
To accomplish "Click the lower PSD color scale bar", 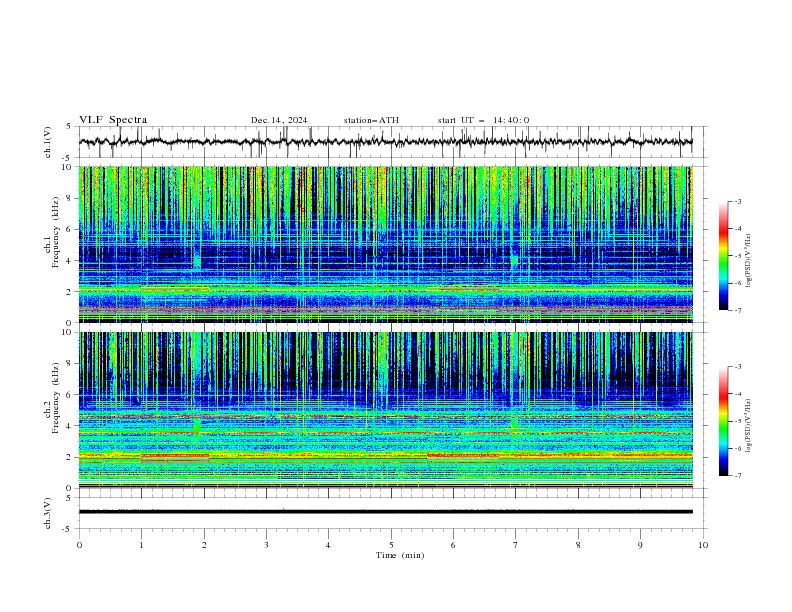I will click(x=724, y=421).
